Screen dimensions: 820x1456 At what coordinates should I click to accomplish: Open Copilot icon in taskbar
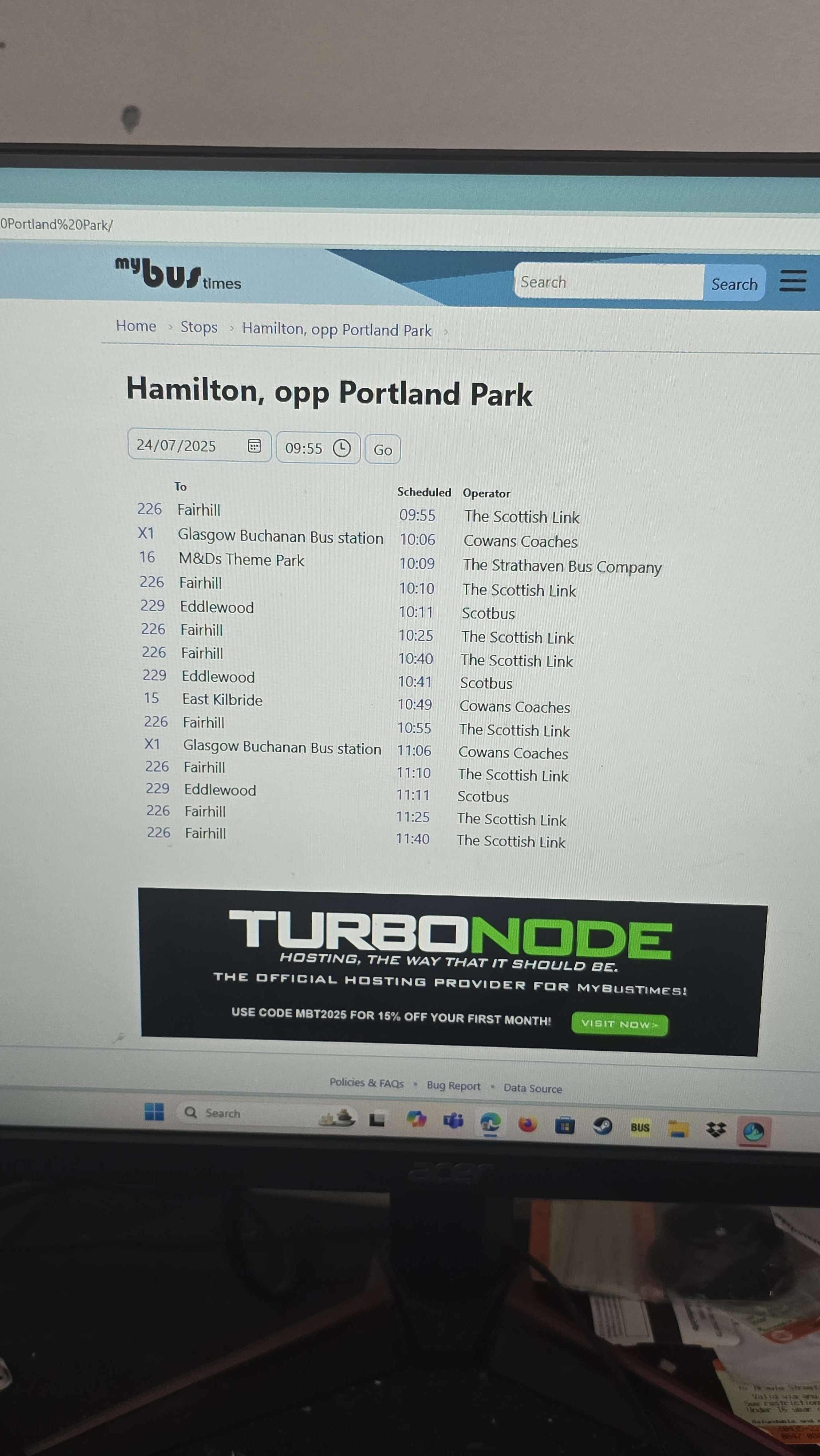click(x=416, y=1119)
